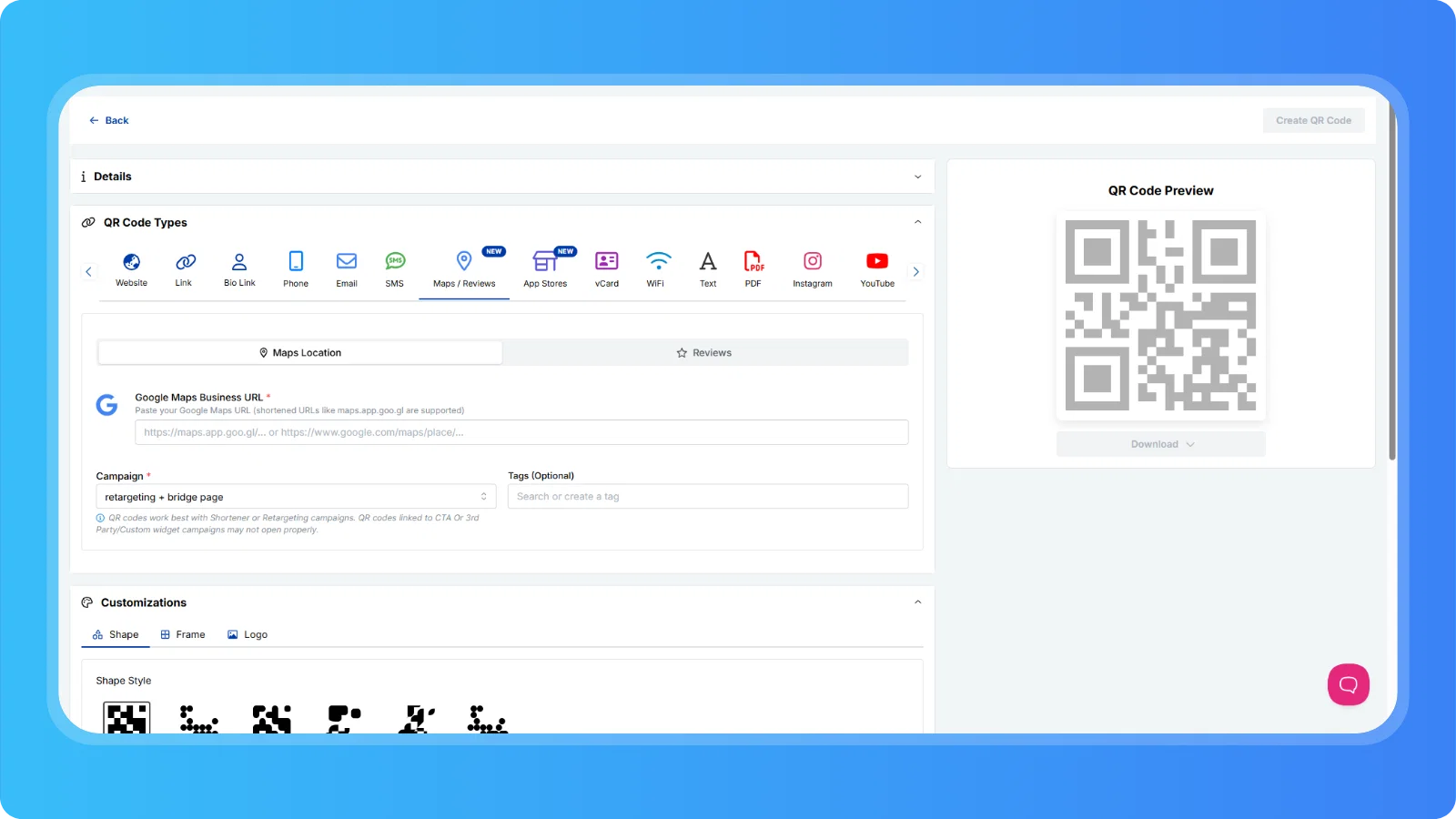Pick the PDF QR code type

[753, 269]
